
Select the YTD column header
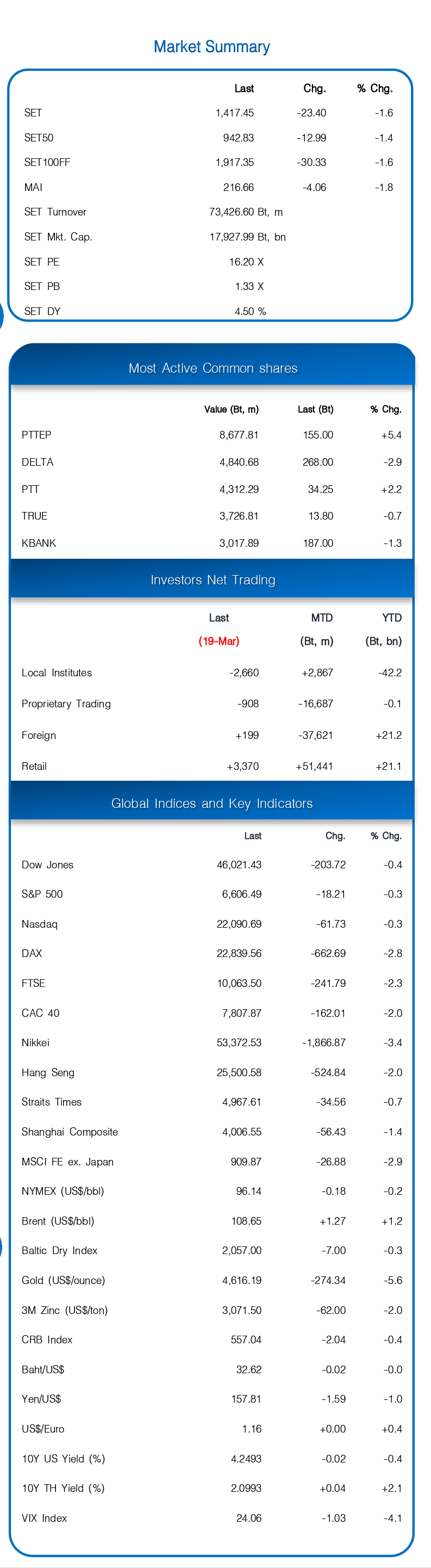pyautogui.click(x=391, y=618)
